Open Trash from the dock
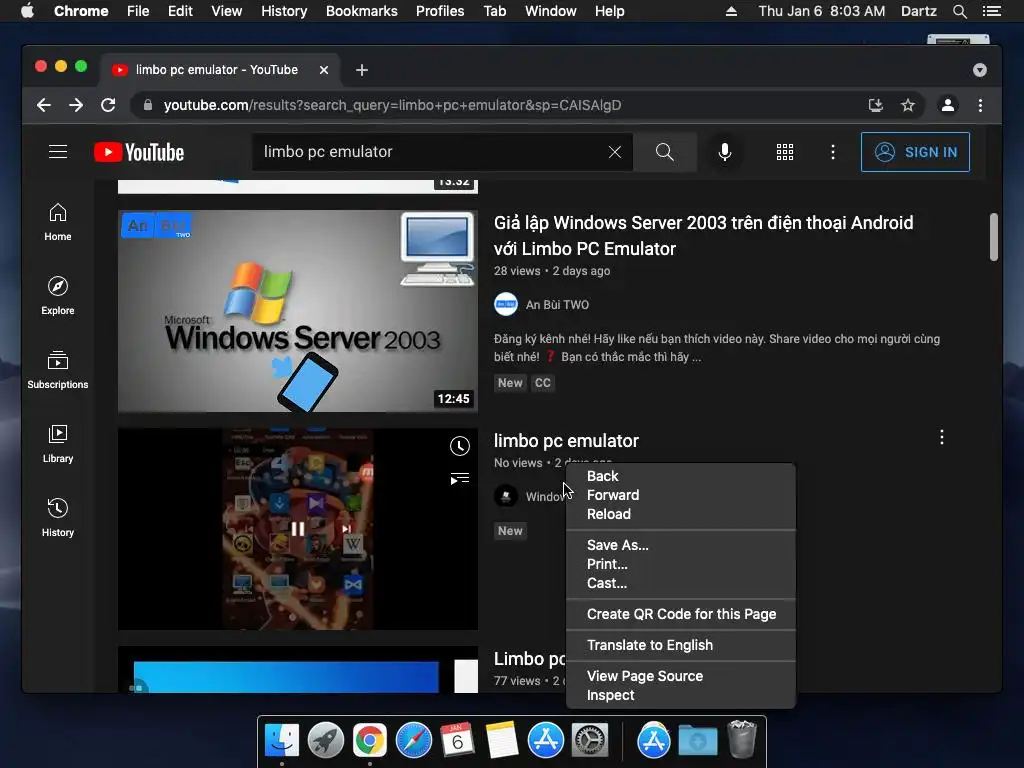Screen dimensions: 1024x768 742,739
